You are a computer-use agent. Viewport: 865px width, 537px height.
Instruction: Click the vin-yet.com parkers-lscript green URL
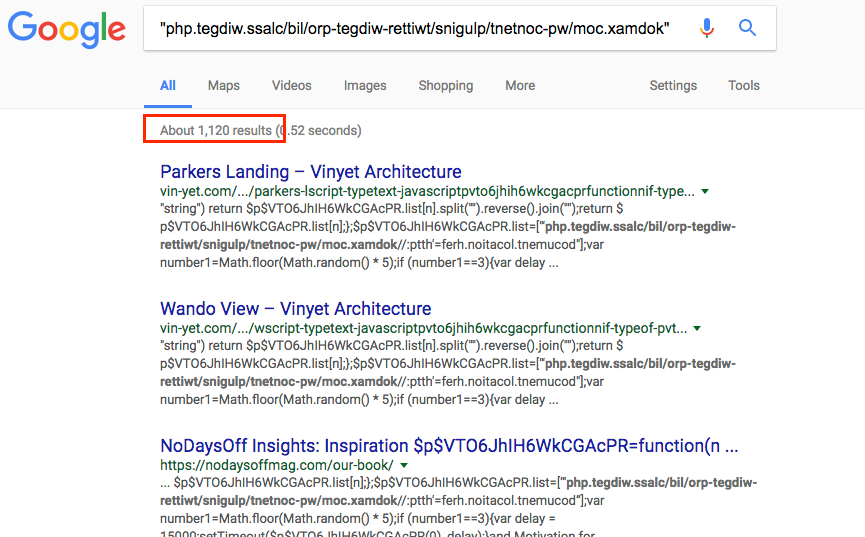click(428, 192)
